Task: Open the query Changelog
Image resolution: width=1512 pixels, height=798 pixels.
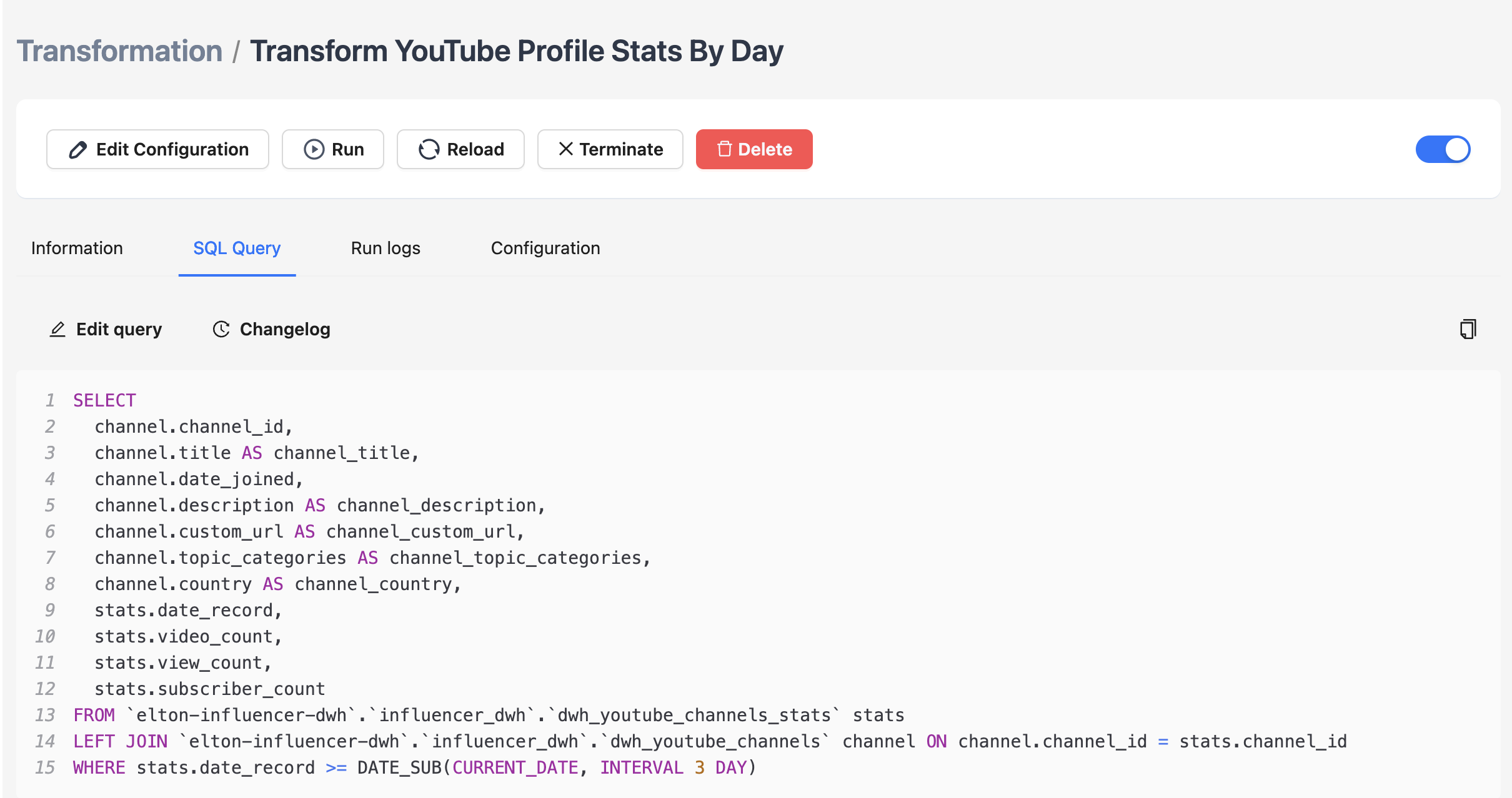Action: point(271,329)
